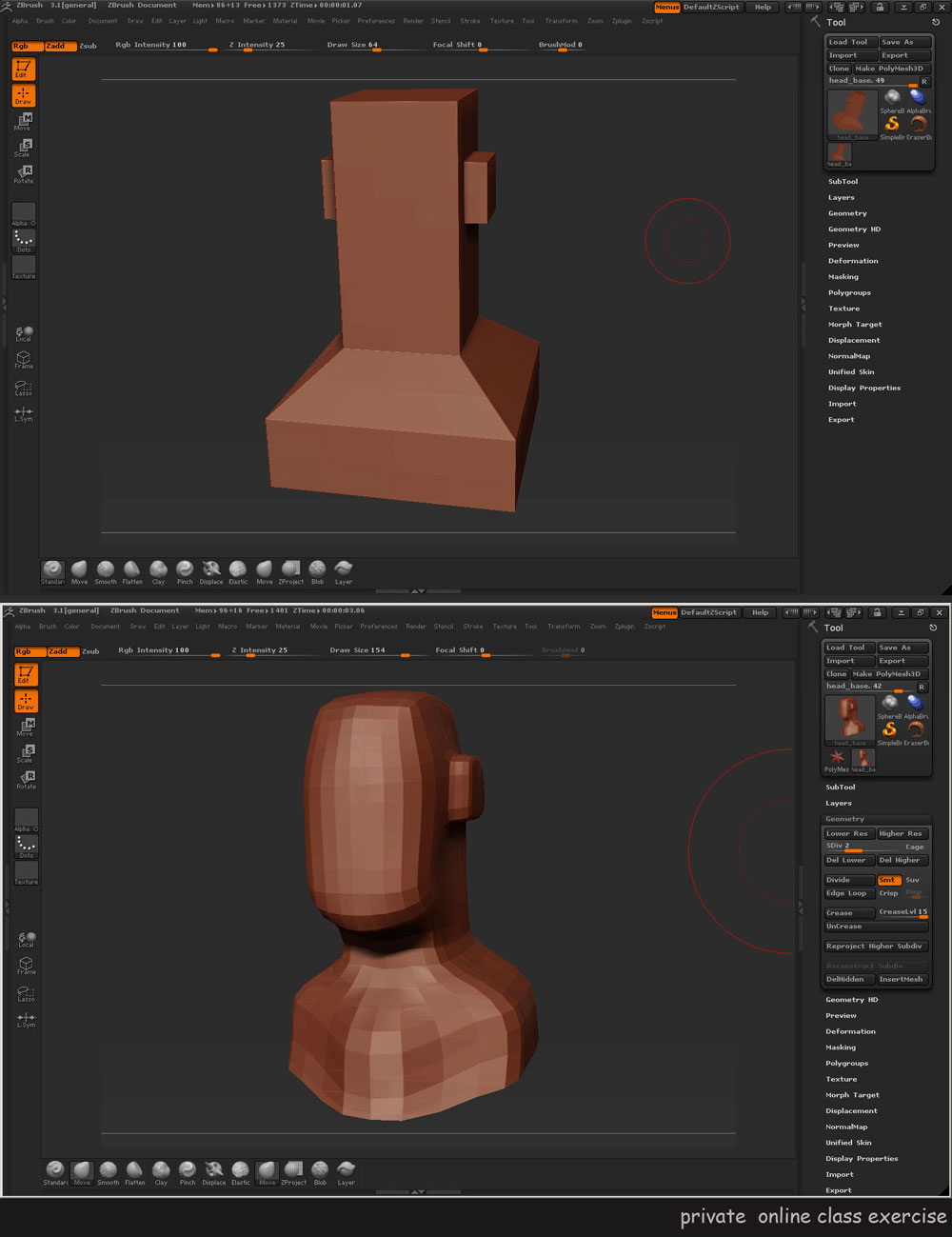Expand the Geometry section in upper Tool panel
952x1237 pixels.
(847, 213)
